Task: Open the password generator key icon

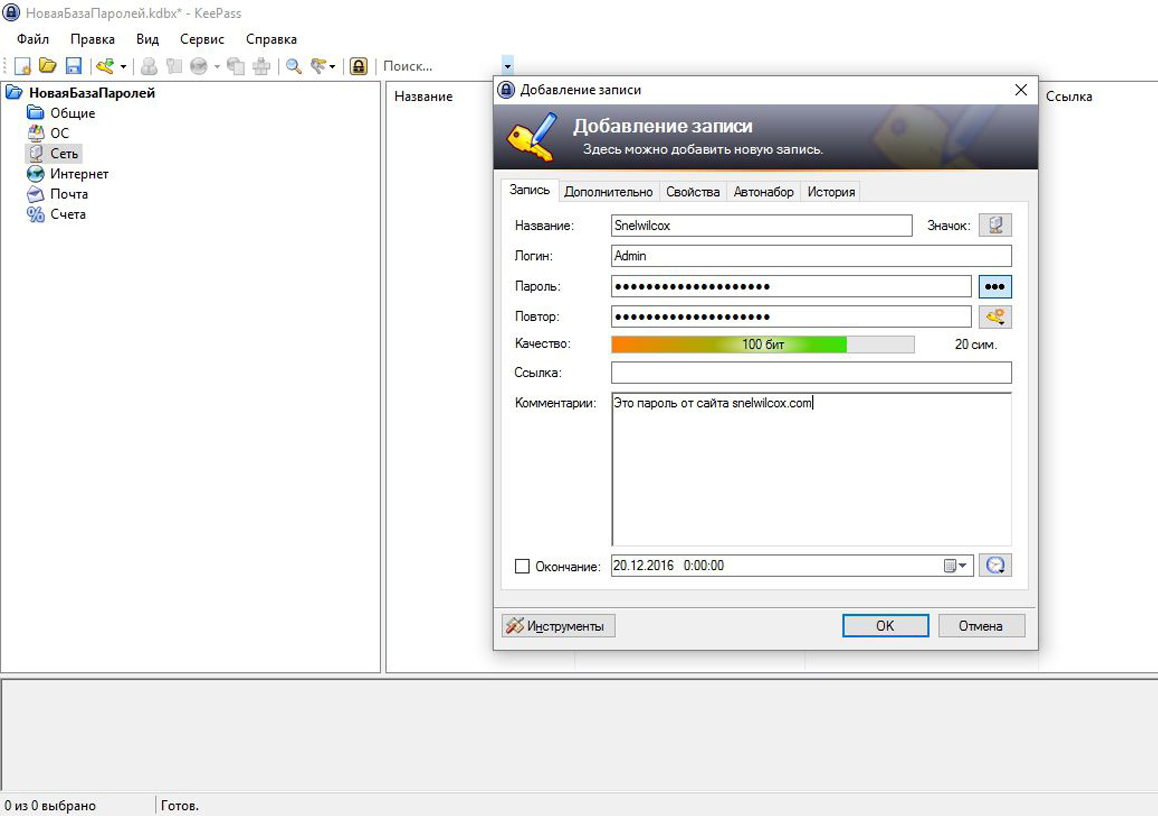Action: (x=997, y=317)
